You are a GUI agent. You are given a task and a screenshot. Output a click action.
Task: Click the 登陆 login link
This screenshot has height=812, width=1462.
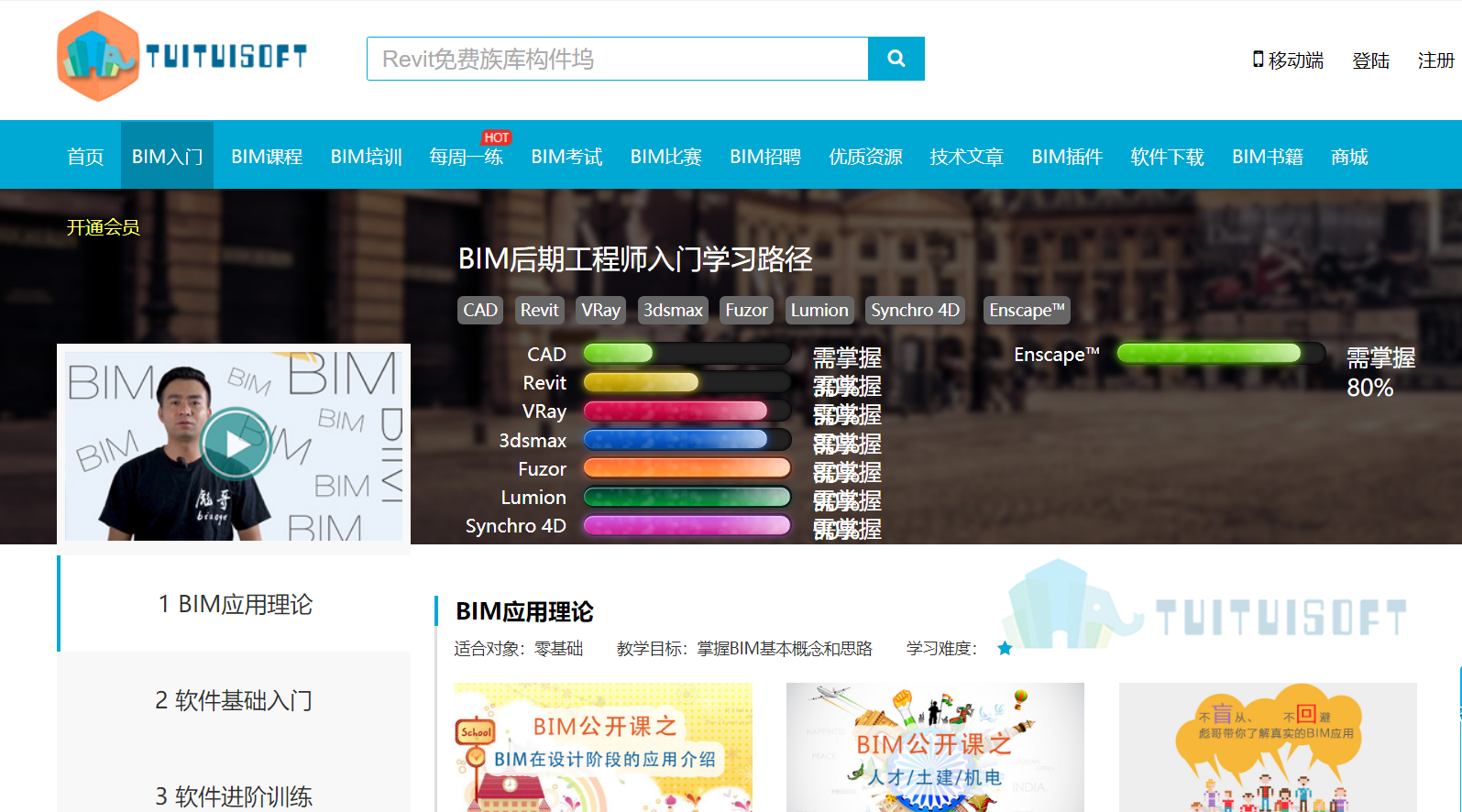pos(1370,60)
